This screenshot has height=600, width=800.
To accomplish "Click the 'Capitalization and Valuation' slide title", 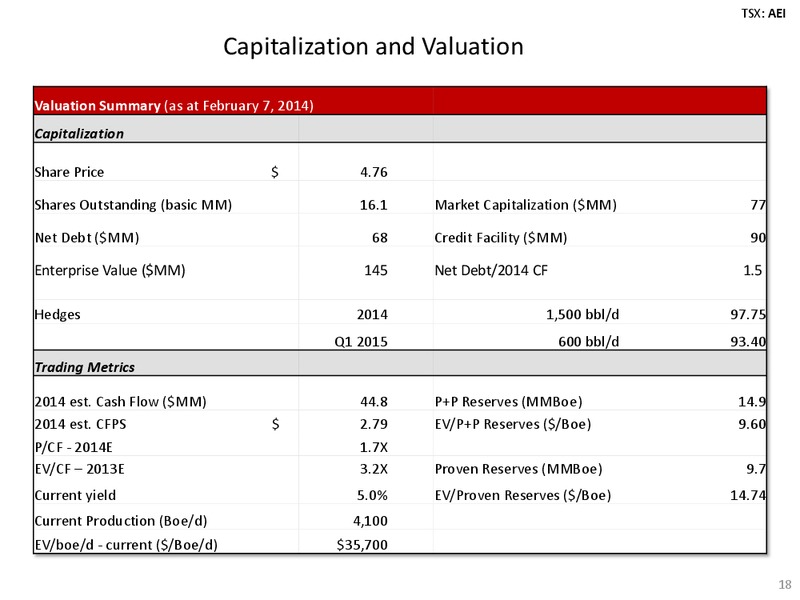I will click(x=373, y=47).
